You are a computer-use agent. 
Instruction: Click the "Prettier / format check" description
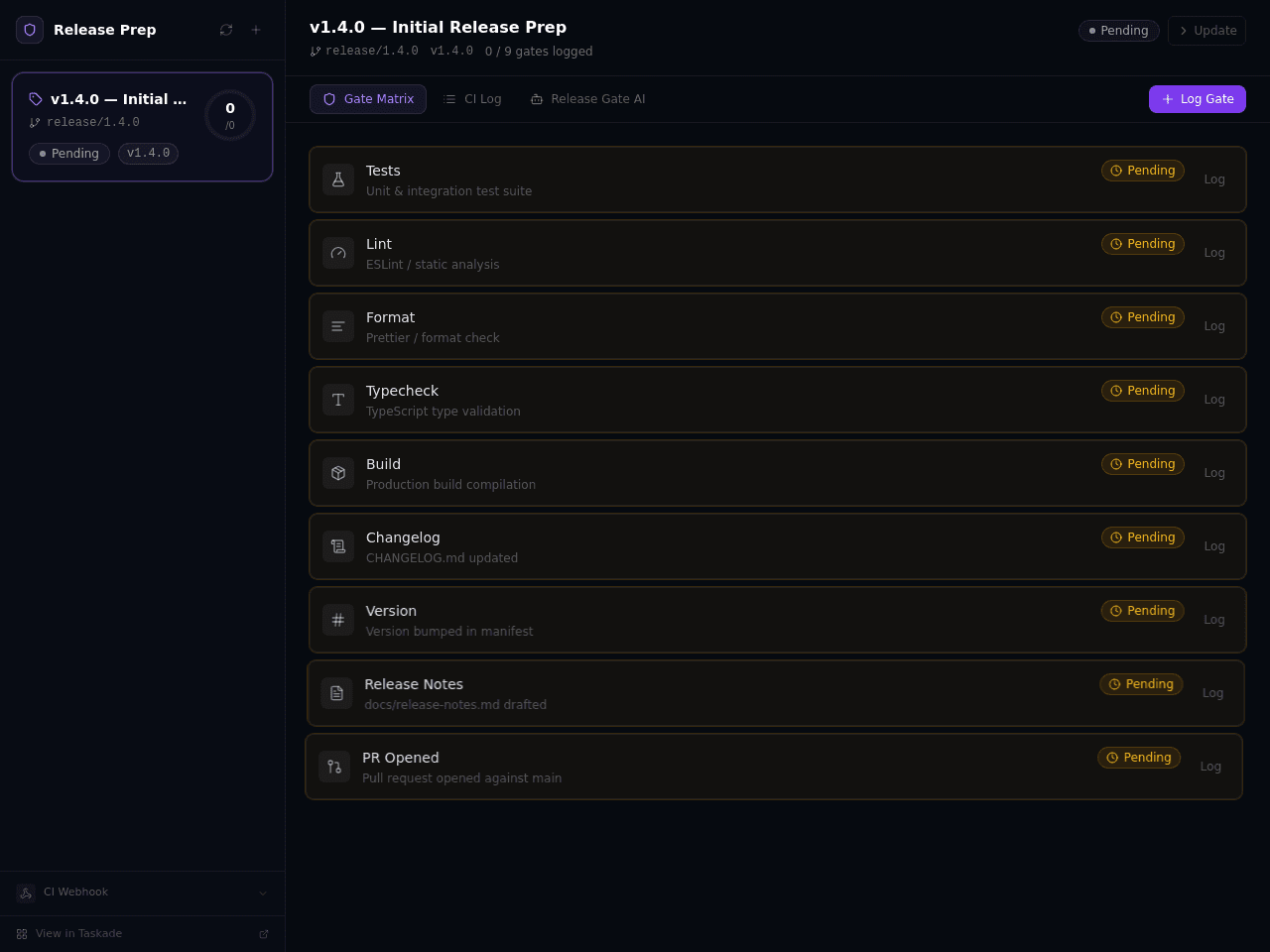(433, 338)
